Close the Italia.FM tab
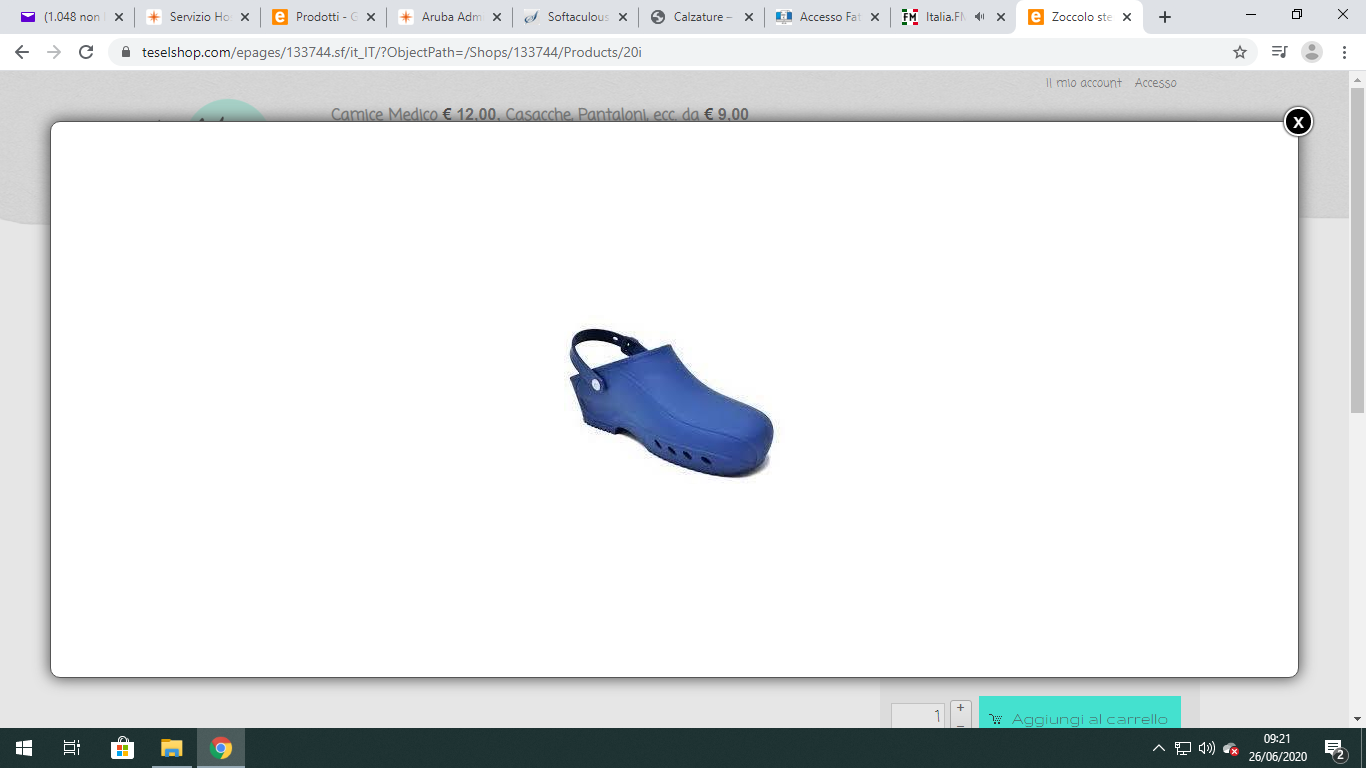This screenshot has height=768, width=1366. [x=1001, y=17]
